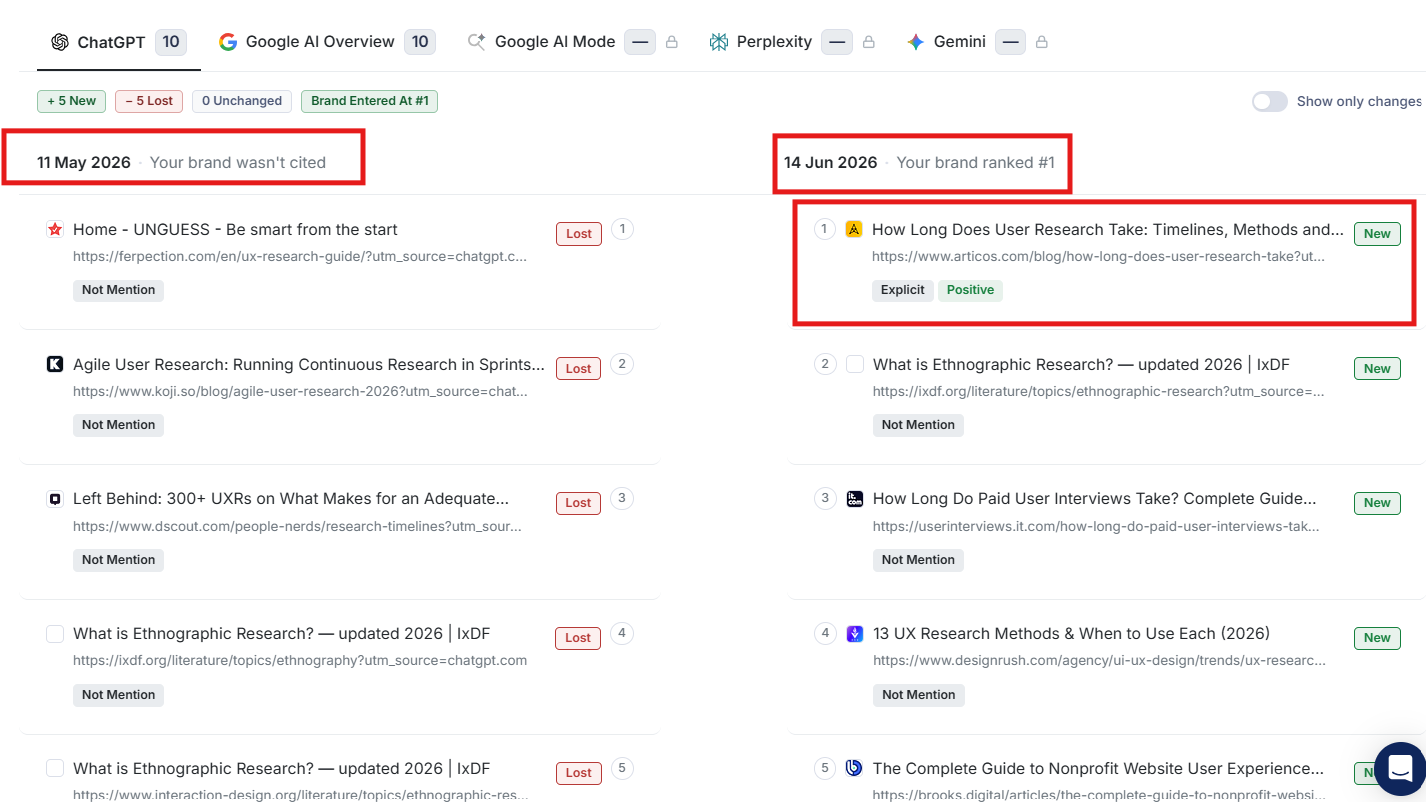Open How Long Does User Research Take link

(1108, 230)
